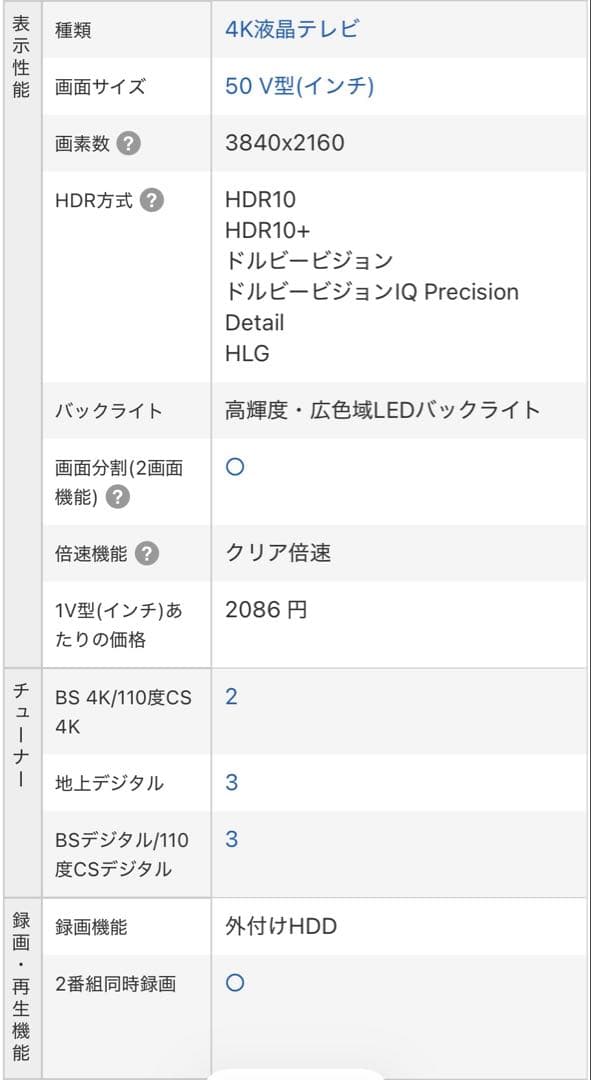The width and height of the screenshot is (591, 1080).
Task: Open the "3" link for BSデジタル/110度CSデジタル
Action: 229,840
